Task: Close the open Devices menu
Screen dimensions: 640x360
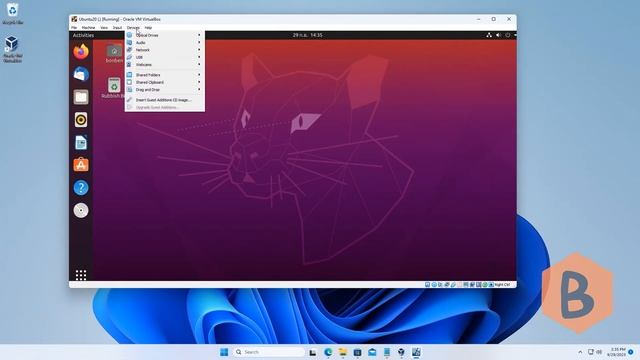Action: pyautogui.click(x=133, y=28)
